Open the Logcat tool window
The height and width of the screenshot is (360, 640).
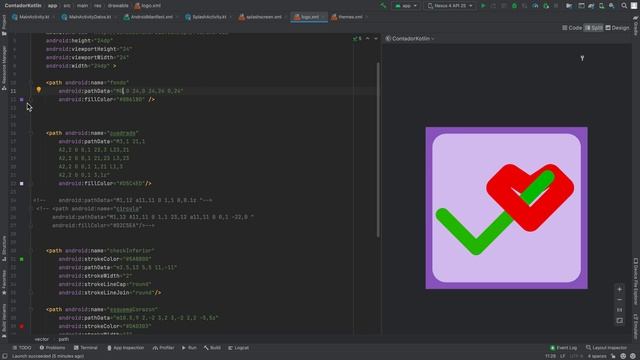click(x=239, y=348)
